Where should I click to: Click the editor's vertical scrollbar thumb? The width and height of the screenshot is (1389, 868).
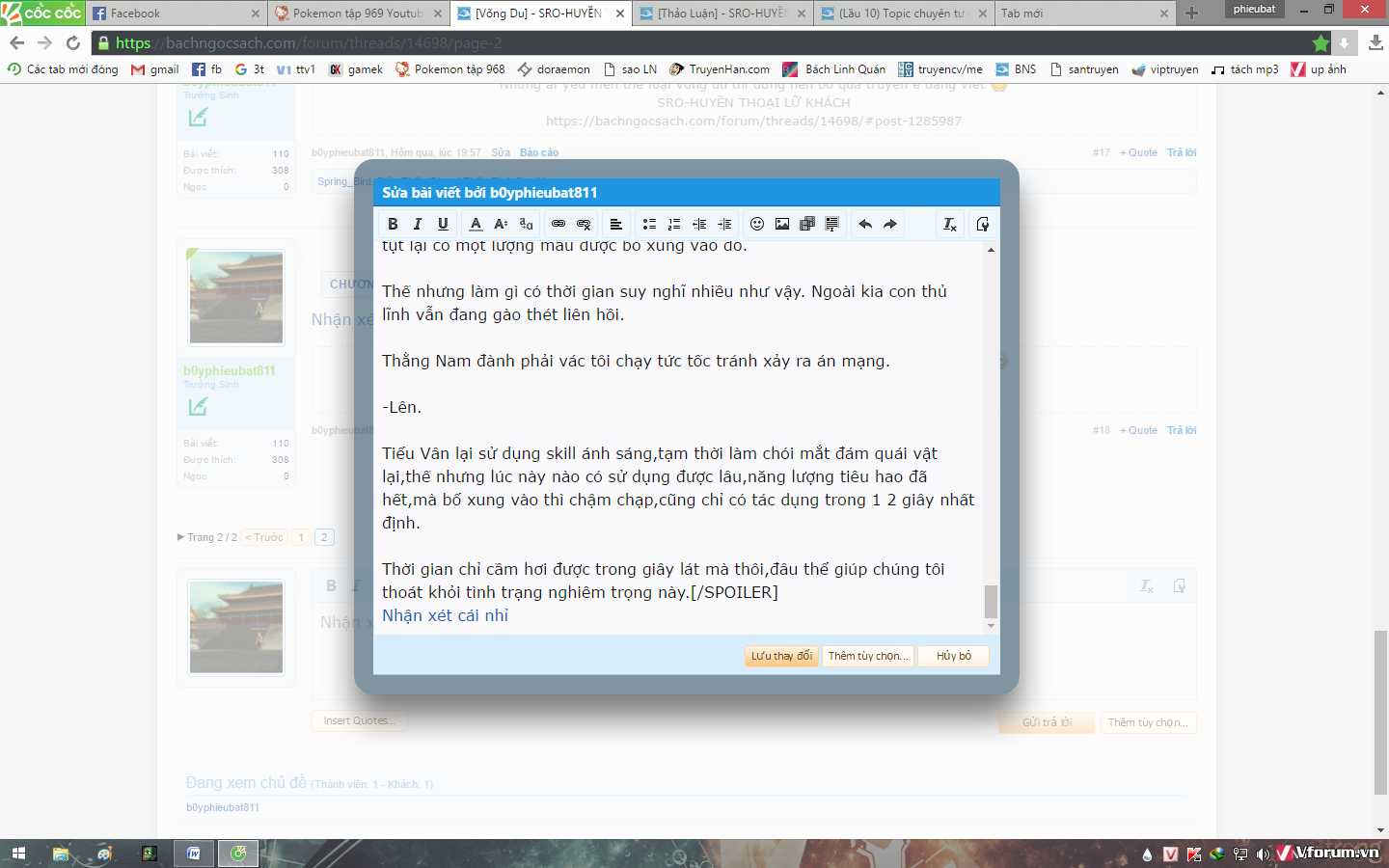(x=991, y=601)
